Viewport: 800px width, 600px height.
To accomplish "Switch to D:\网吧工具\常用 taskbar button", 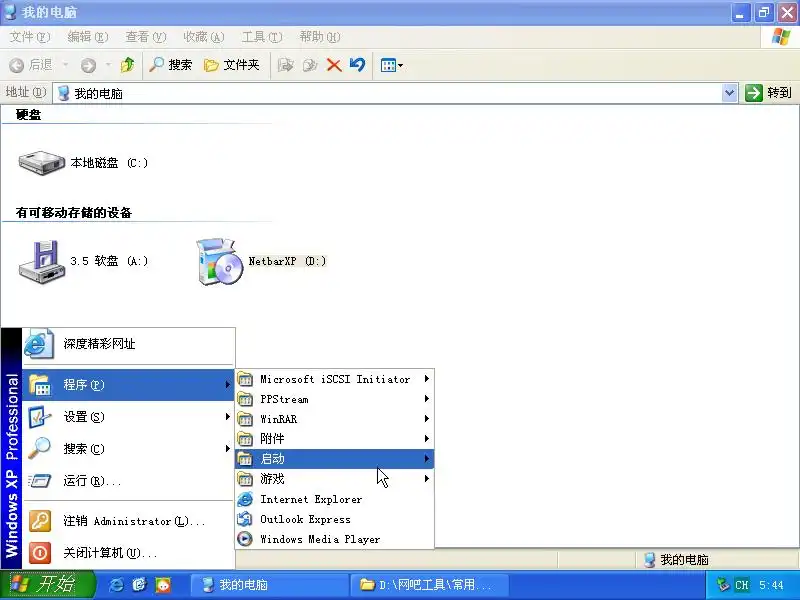I will coord(429,585).
